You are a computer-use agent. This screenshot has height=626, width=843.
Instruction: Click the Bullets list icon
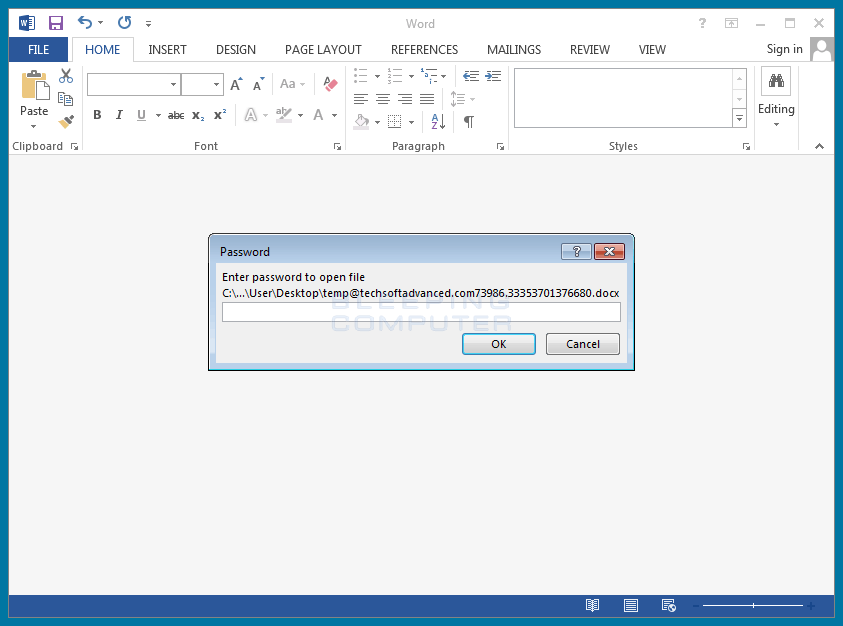(x=361, y=75)
